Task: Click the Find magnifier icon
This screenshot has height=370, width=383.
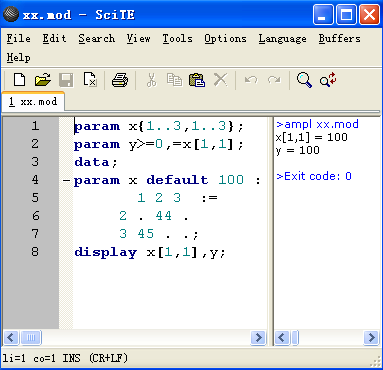Action: pyautogui.click(x=304, y=80)
